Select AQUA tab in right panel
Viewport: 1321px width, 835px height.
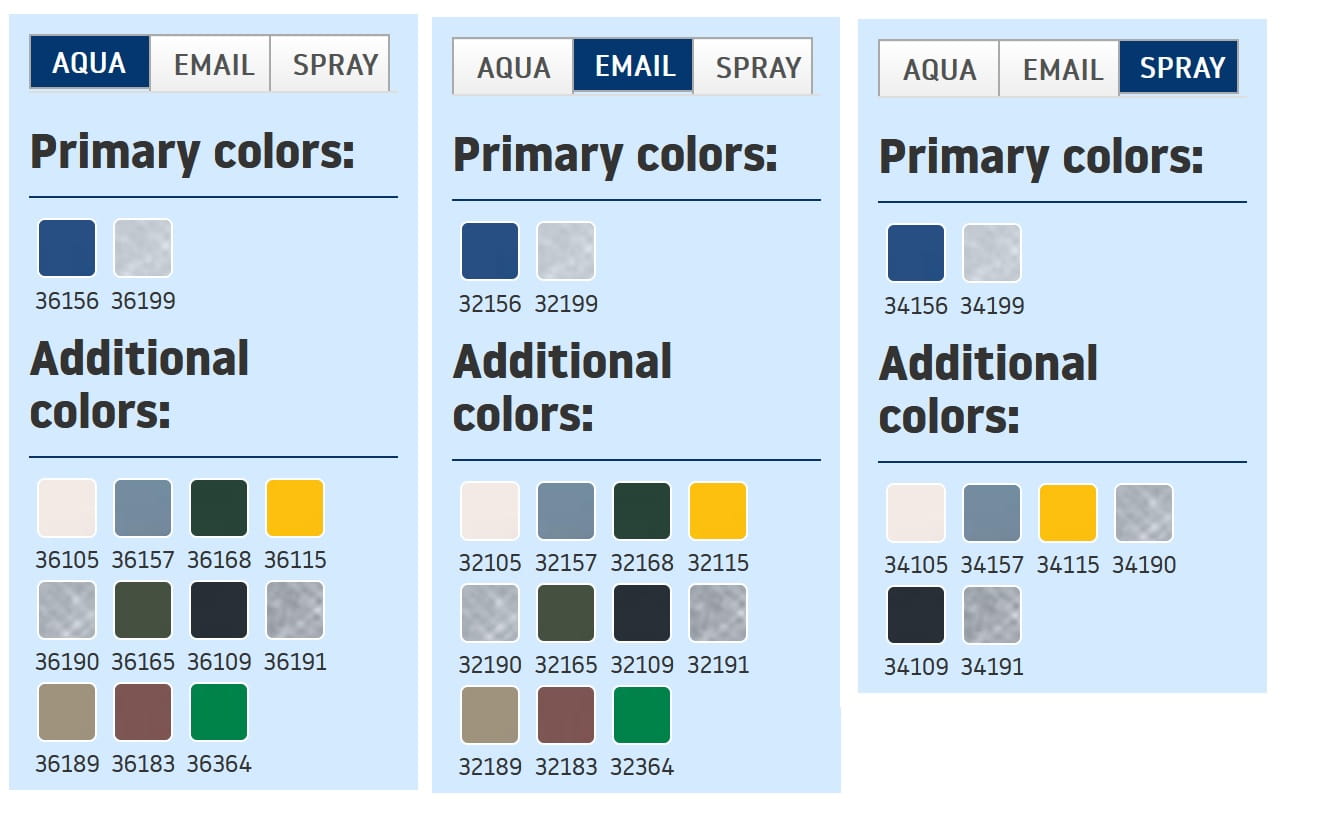939,69
